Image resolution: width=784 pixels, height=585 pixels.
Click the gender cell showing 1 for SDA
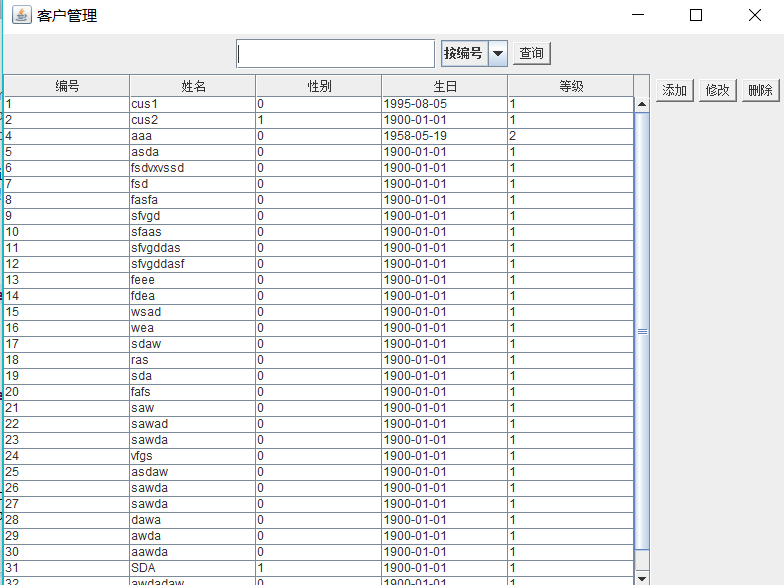(318, 568)
